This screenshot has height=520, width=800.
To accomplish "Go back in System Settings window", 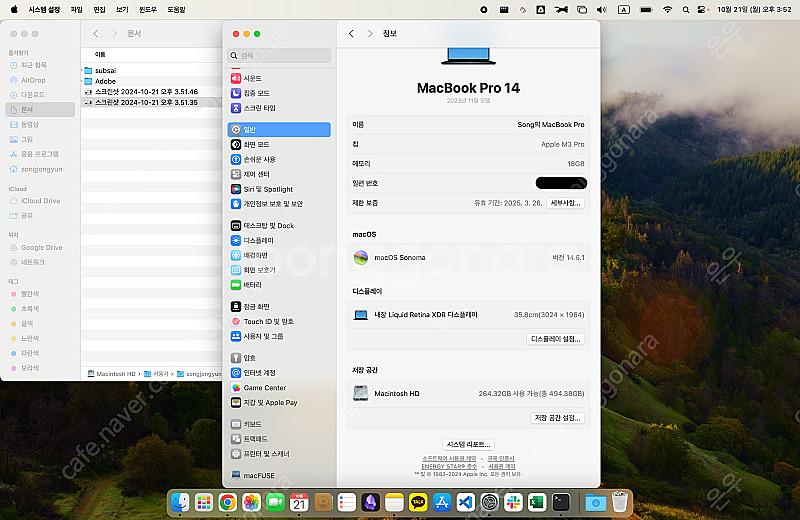I will 351,33.
